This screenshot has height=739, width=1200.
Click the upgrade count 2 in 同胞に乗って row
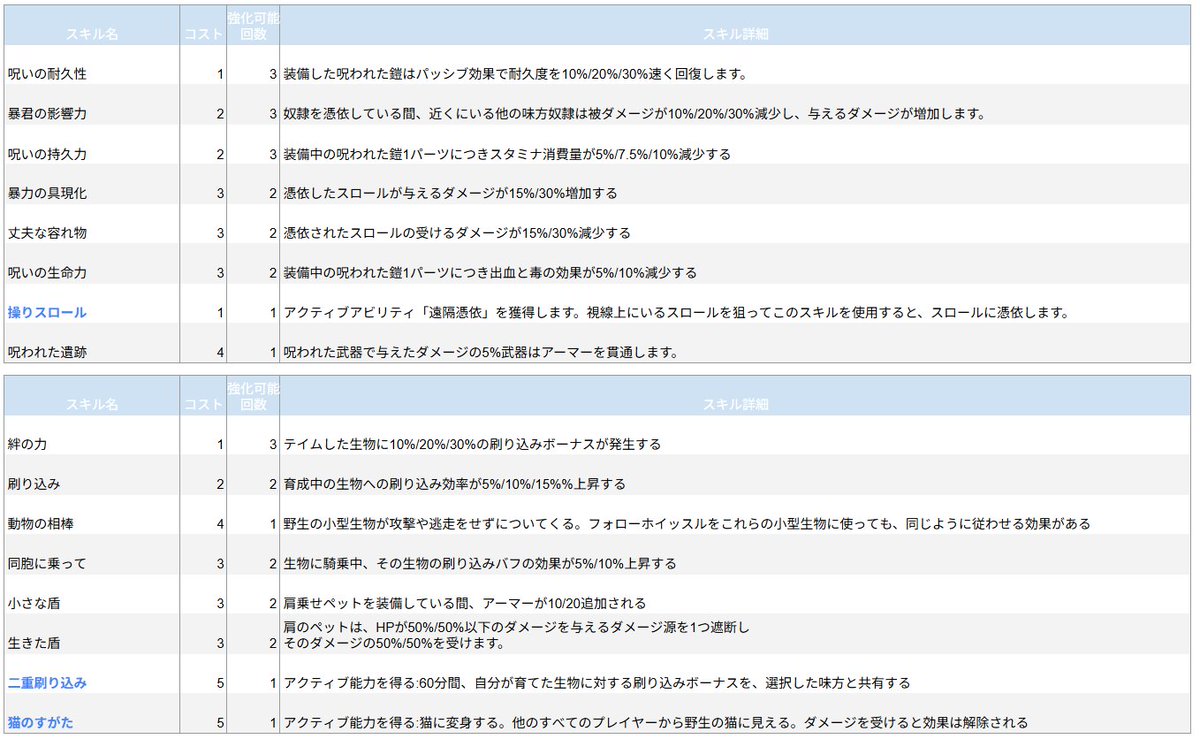[272, 564]
